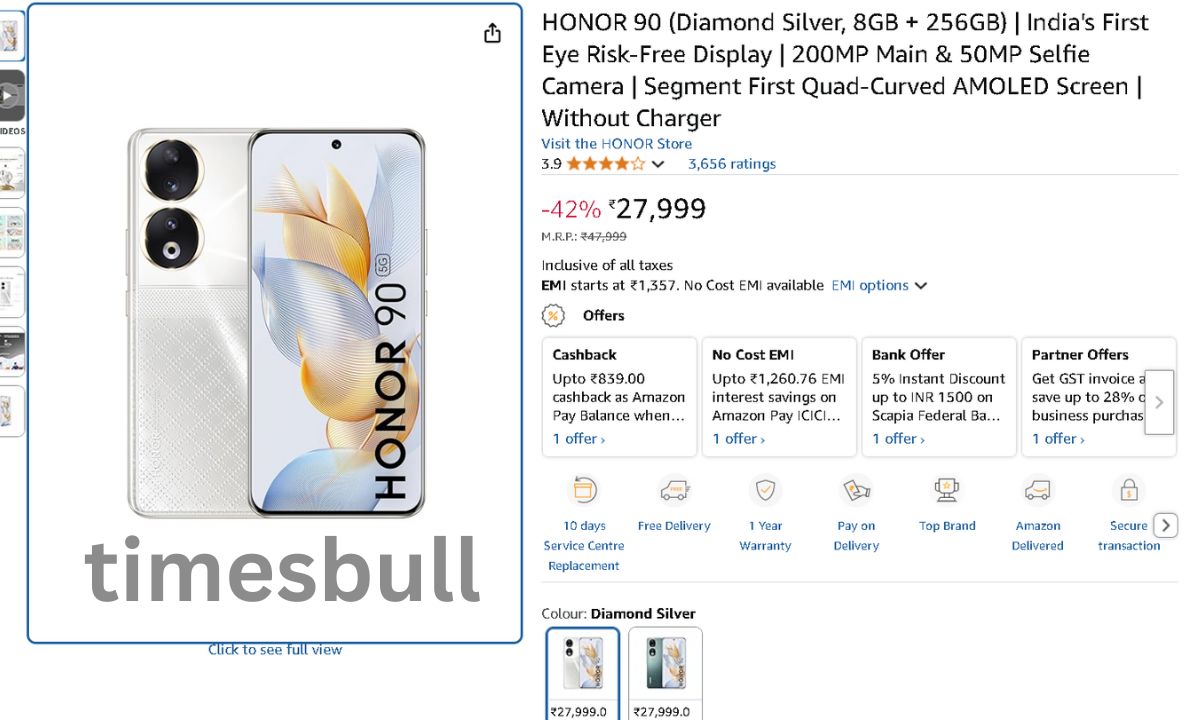Click the Secure transaction lock icon
The width and height of the screenshot is (1200, 720).
pyautogui.click(x=1128, y=491)
